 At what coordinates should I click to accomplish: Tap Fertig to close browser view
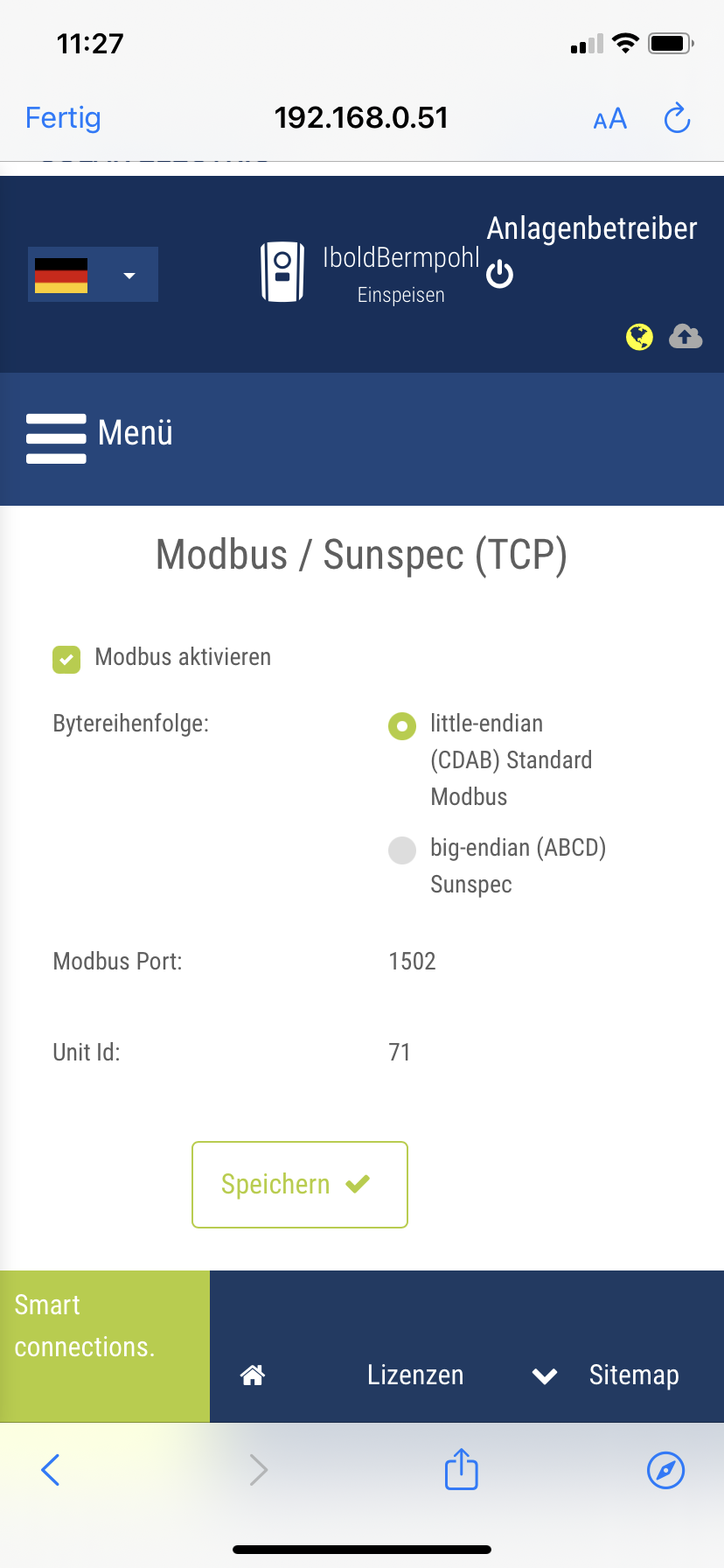point(63,118)
